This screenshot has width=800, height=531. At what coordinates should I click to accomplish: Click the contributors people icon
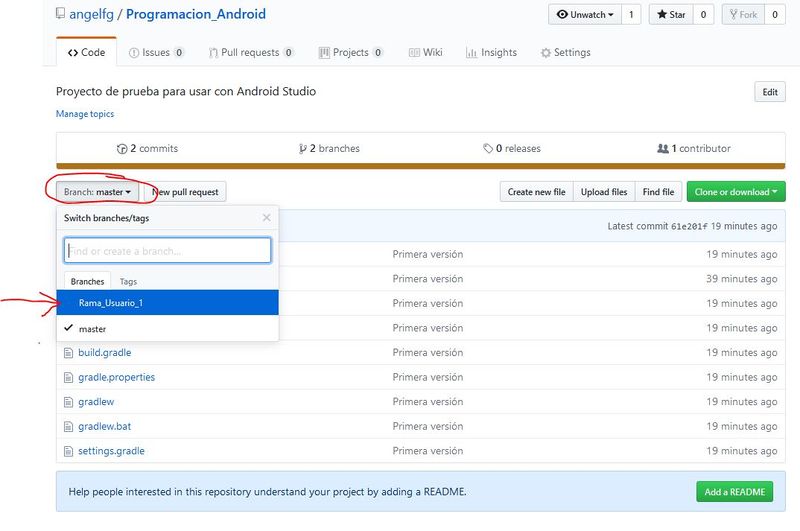tap(663, 148)
